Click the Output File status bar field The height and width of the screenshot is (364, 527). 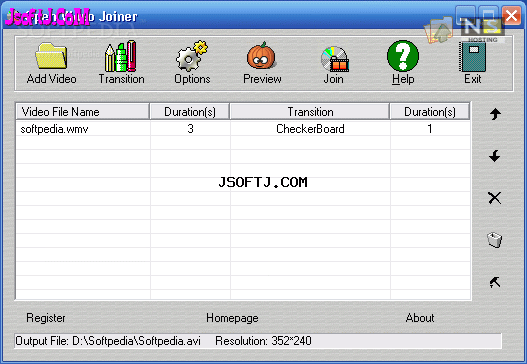click(258, 341)
